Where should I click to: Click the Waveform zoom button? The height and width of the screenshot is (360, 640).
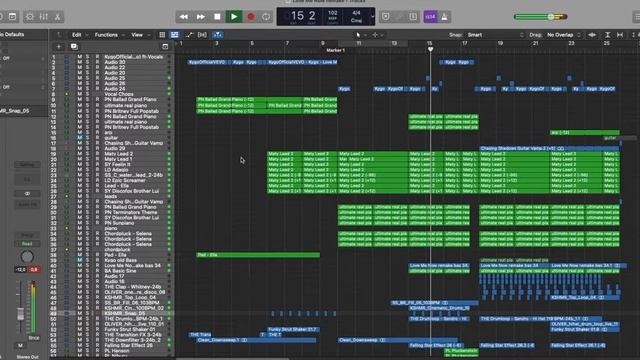pyautogui.click(x=592, y=35)
